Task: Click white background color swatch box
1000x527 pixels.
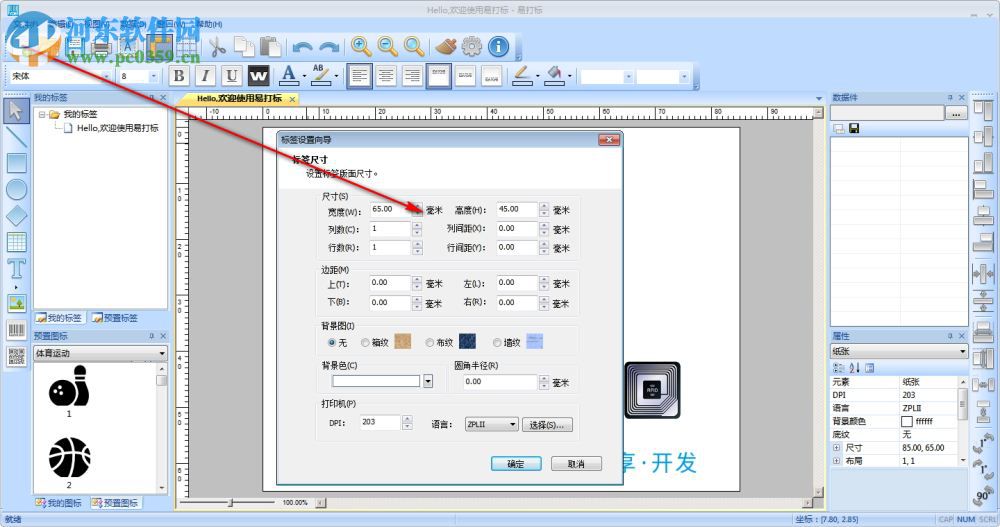Action: click(376, 382)
